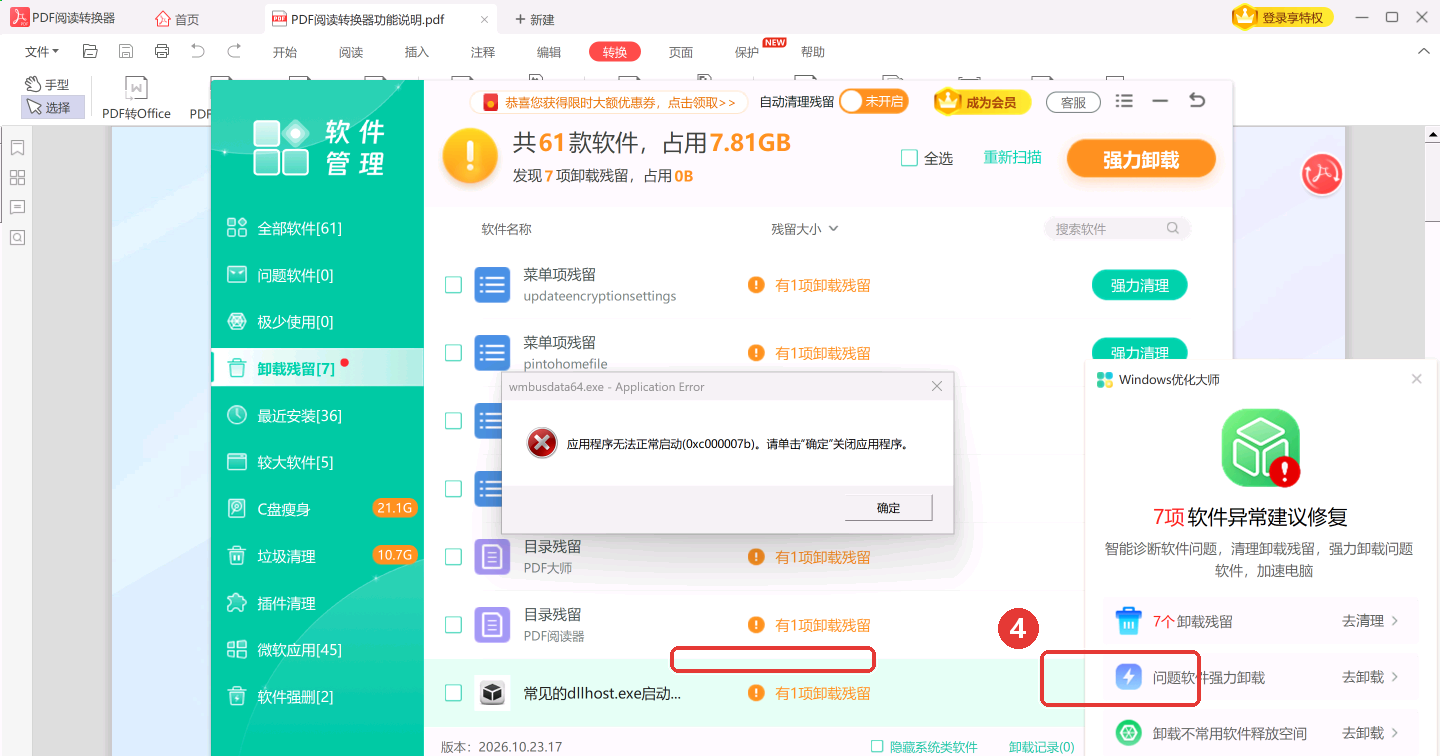Click the print icon in PDF toolbar
The width and height of the screenshot is (1440, 756).
(162, 51)
